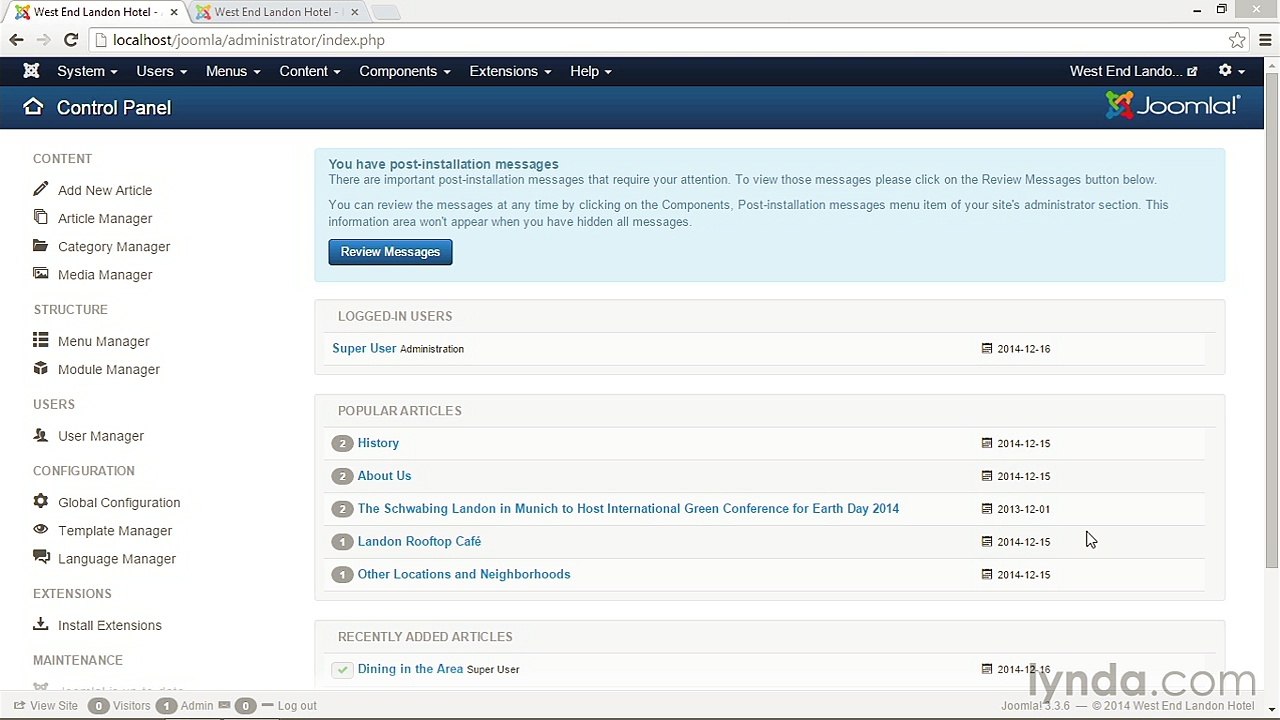Click the calendar icon in History row
1280x720 pixels.
click(x=987, y=443)
